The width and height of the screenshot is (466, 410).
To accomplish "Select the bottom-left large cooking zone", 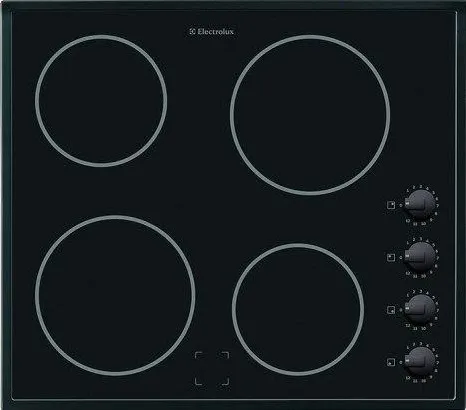I will point(115,295).
